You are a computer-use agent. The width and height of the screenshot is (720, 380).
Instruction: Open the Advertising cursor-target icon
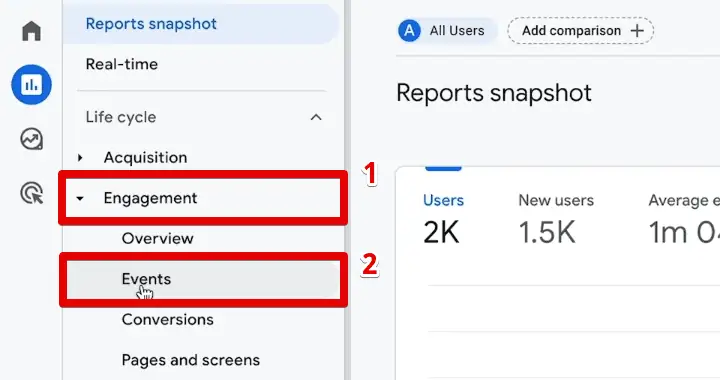pos(31,193)
